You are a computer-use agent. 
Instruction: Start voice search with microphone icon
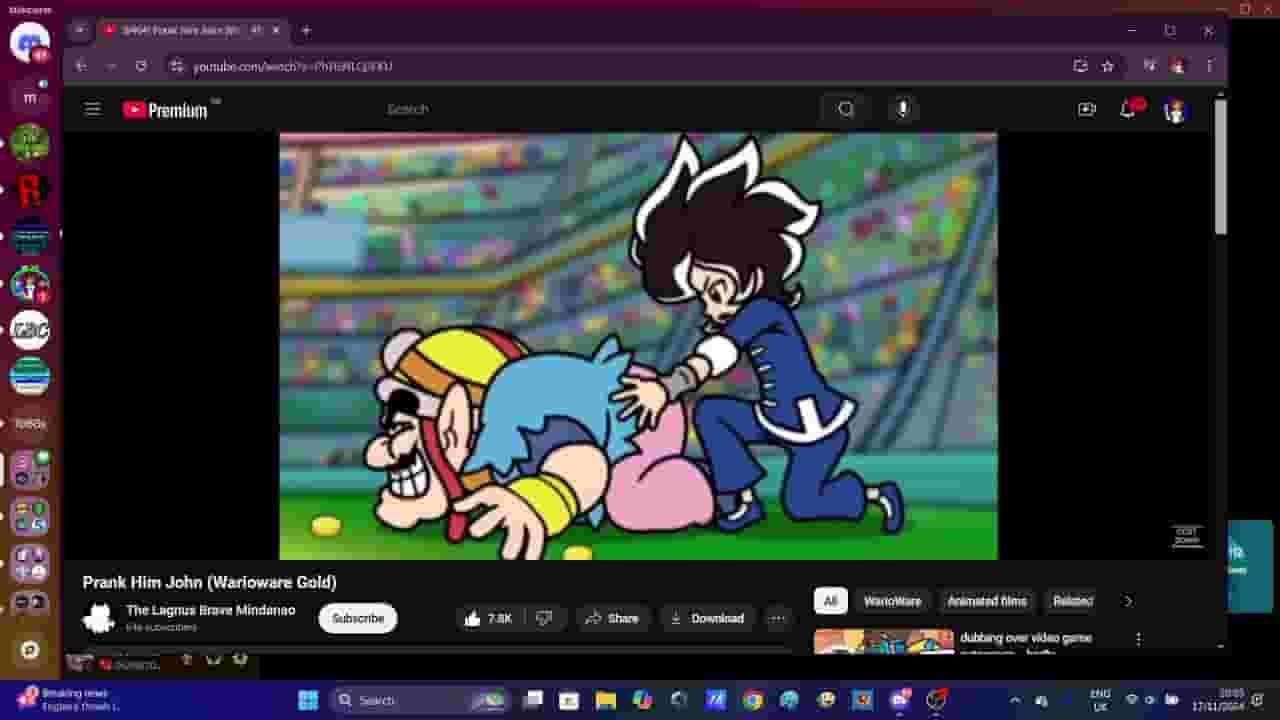tap(902, 109)
